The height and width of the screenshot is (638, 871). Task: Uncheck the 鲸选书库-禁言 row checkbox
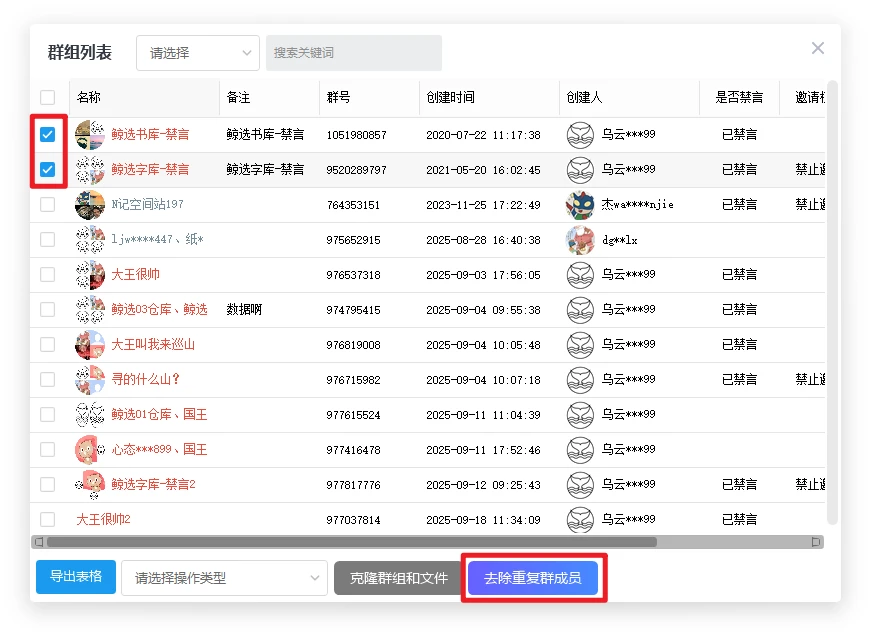47,135
